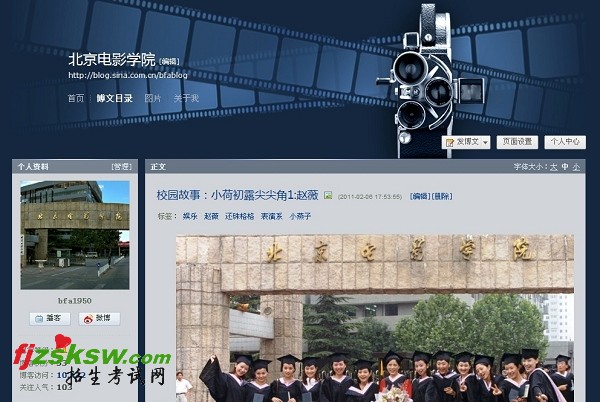Viewport: 600px width, 402px height.
Task: Click the 删除 link next to the post date
Action: (x=441, y=197)
